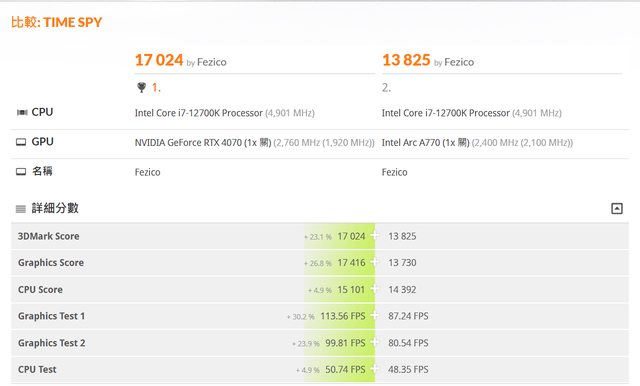This screenshot has height=386, width=640.
Task: Click the plus marker on Graphics Score row
Action: (x=374, y=262)
